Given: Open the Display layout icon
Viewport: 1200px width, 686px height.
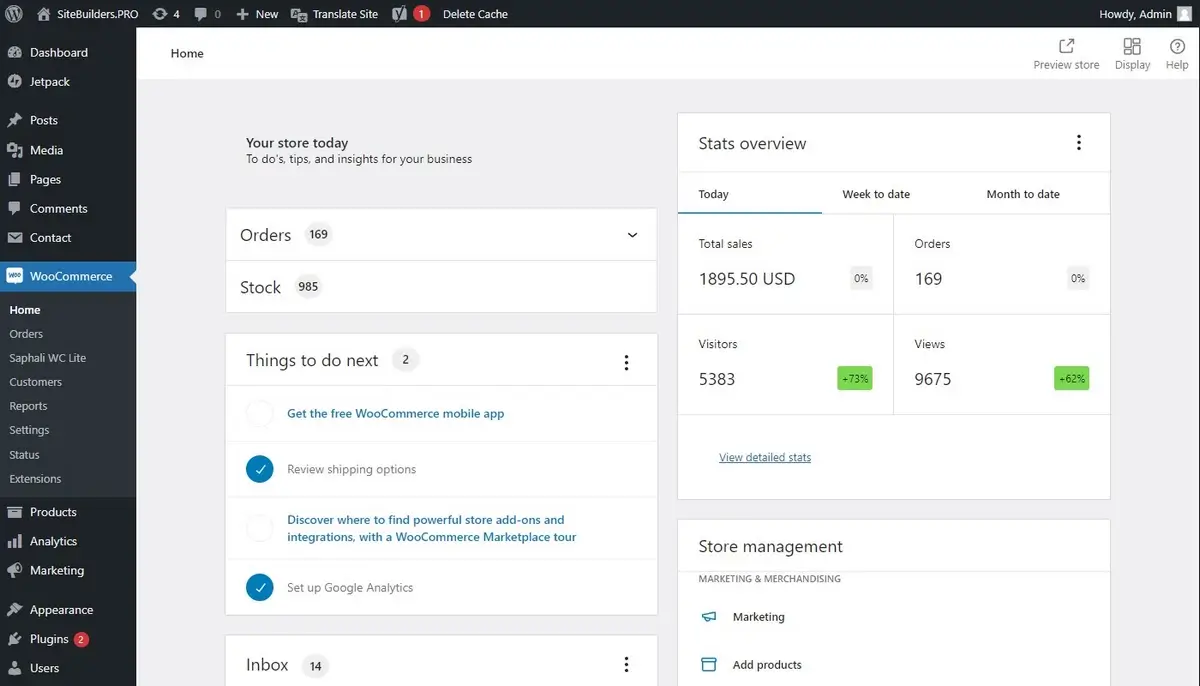Looking at the screenshot, I should coord(1132,46).
